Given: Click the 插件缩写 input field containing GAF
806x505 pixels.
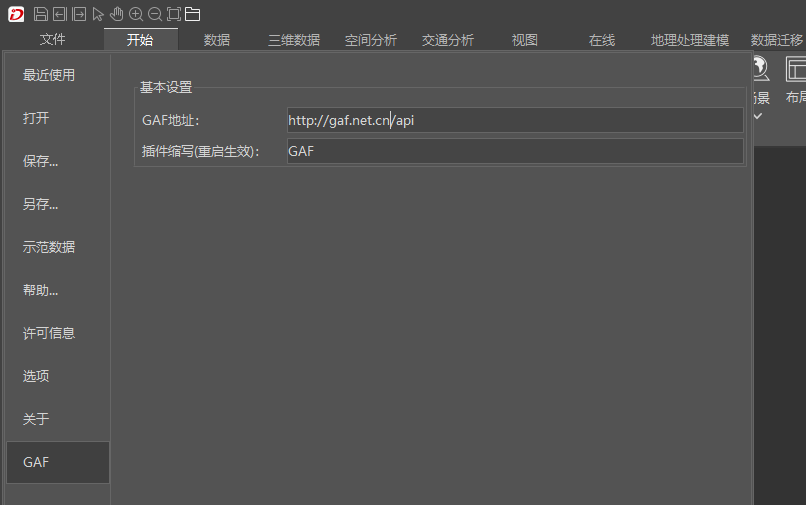Looking at the screenshot, I should point(515,151).
